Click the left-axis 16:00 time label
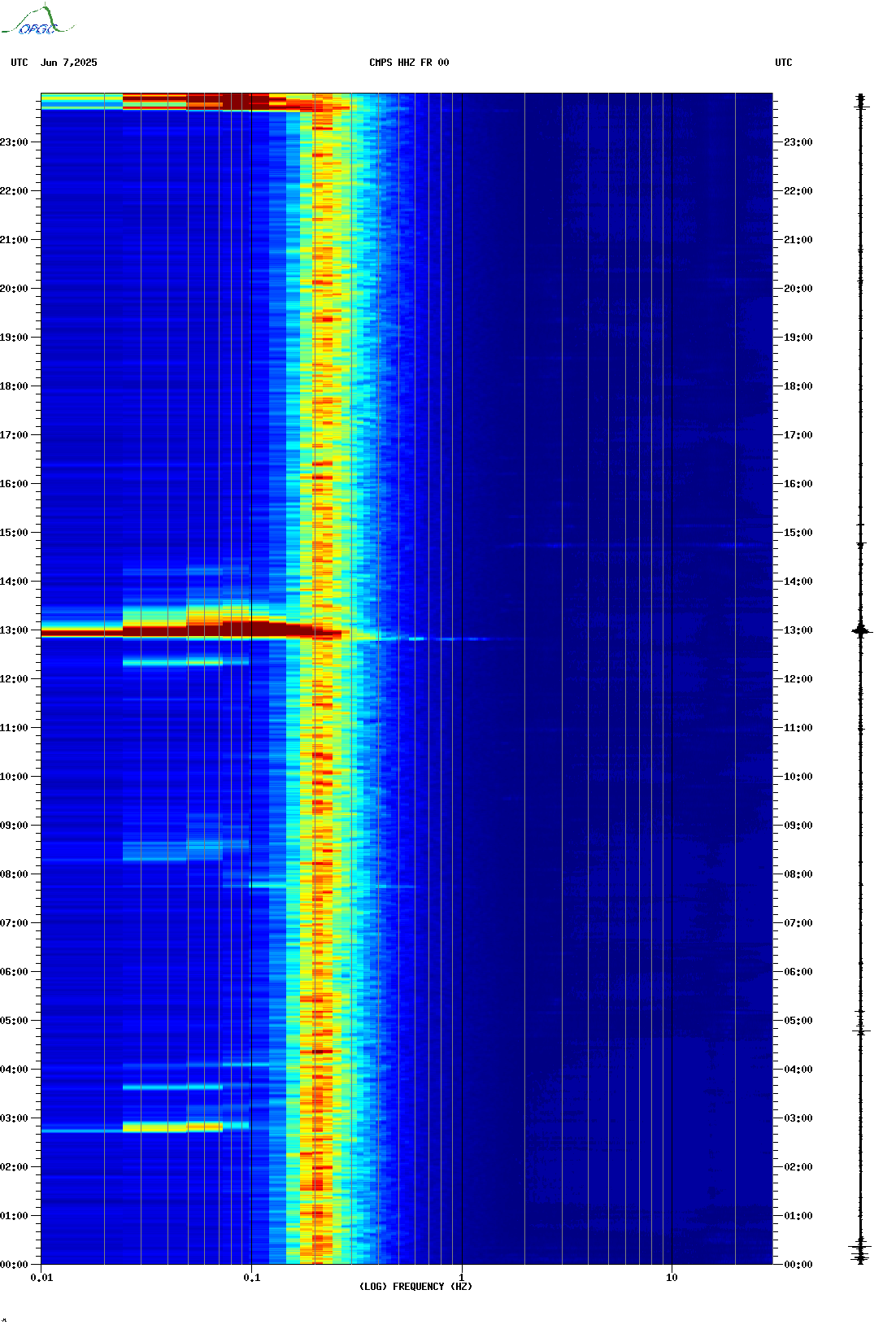The width and height of the screenshot is (896, 1329). (14, 484)
